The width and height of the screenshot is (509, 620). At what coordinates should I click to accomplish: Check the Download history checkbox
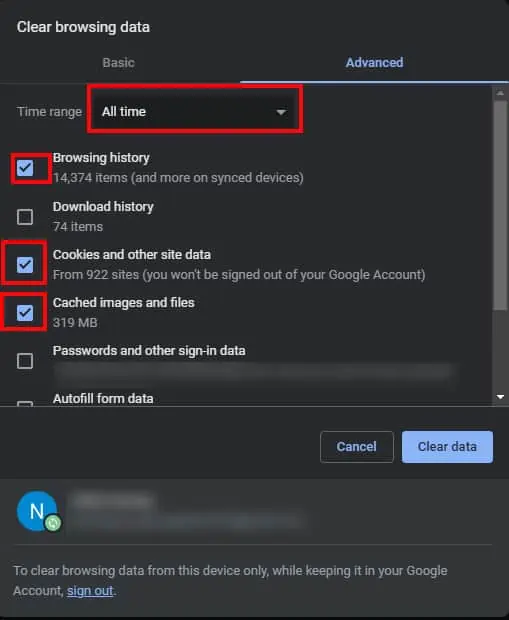(x=25, y=217)
